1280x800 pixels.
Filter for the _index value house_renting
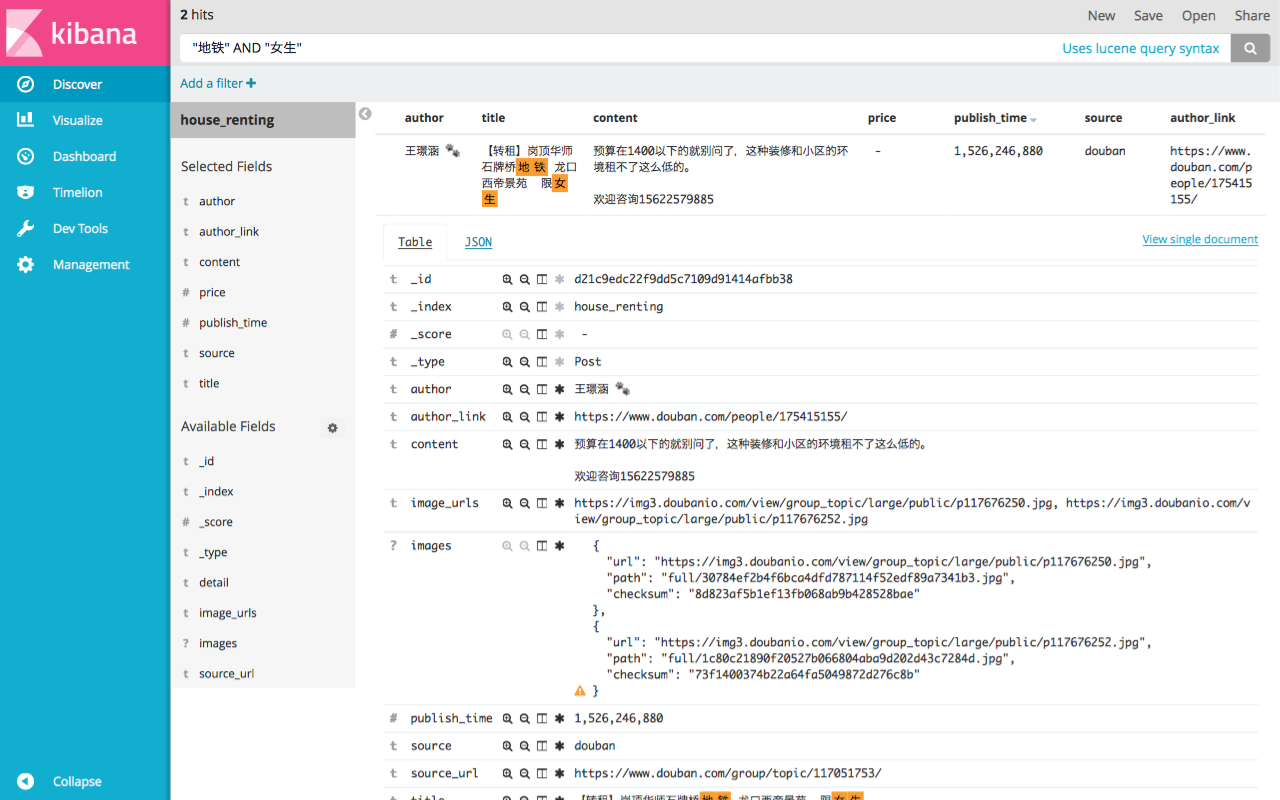(x=507, y=307)
